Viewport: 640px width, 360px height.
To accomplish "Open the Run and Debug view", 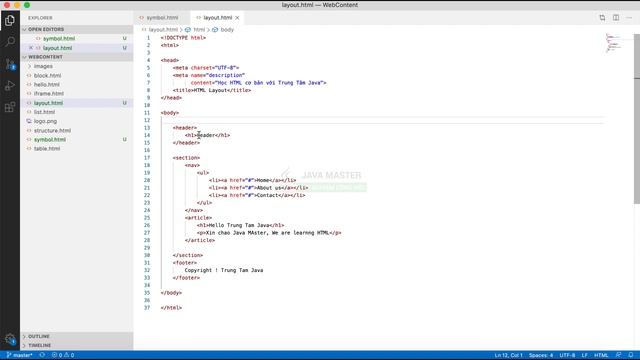I will point(10,86).
